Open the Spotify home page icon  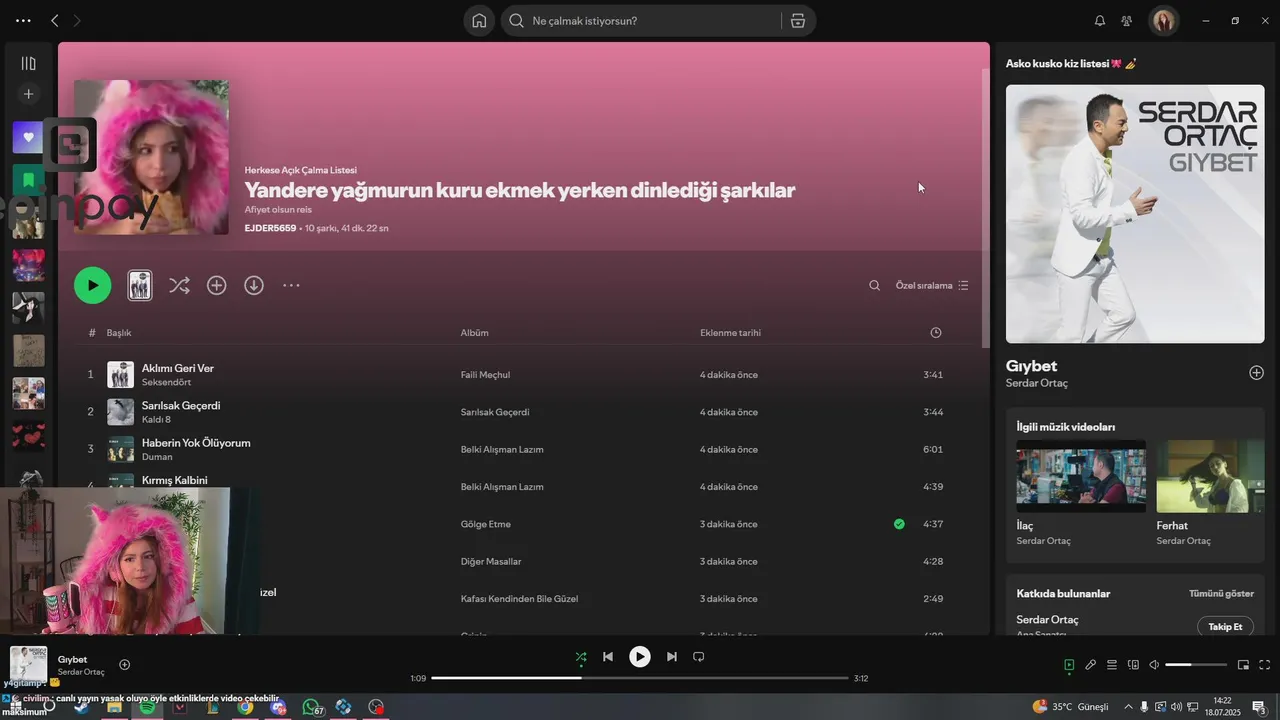coord(479,20)
